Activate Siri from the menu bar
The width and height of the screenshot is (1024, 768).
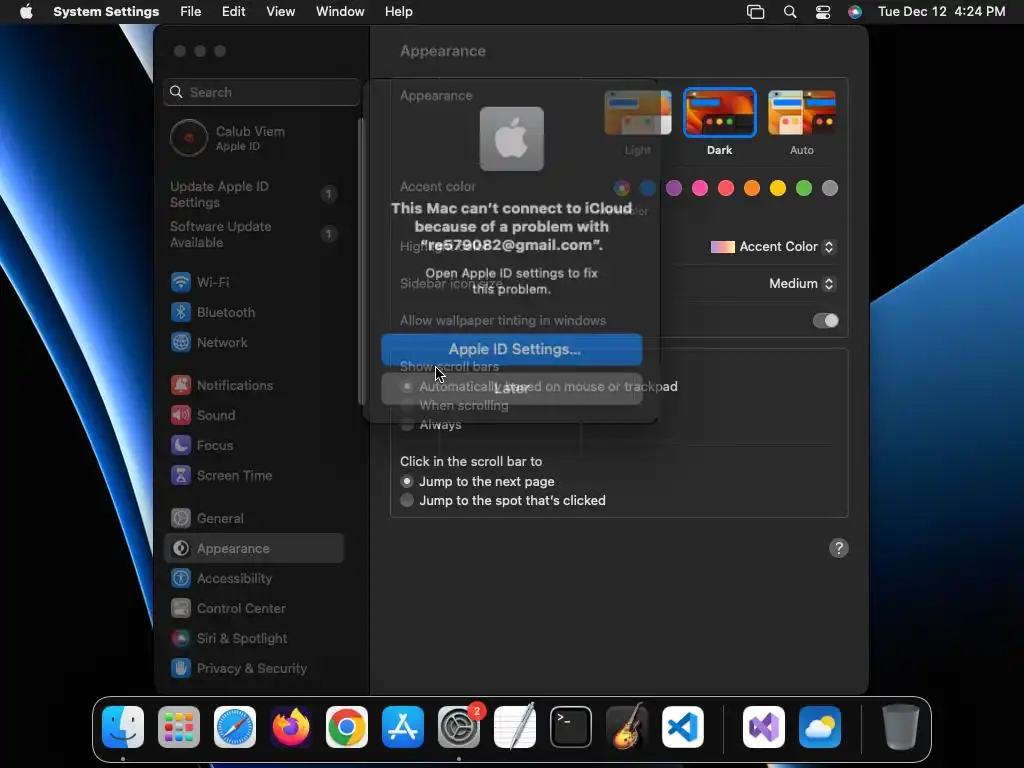point(855,12)
